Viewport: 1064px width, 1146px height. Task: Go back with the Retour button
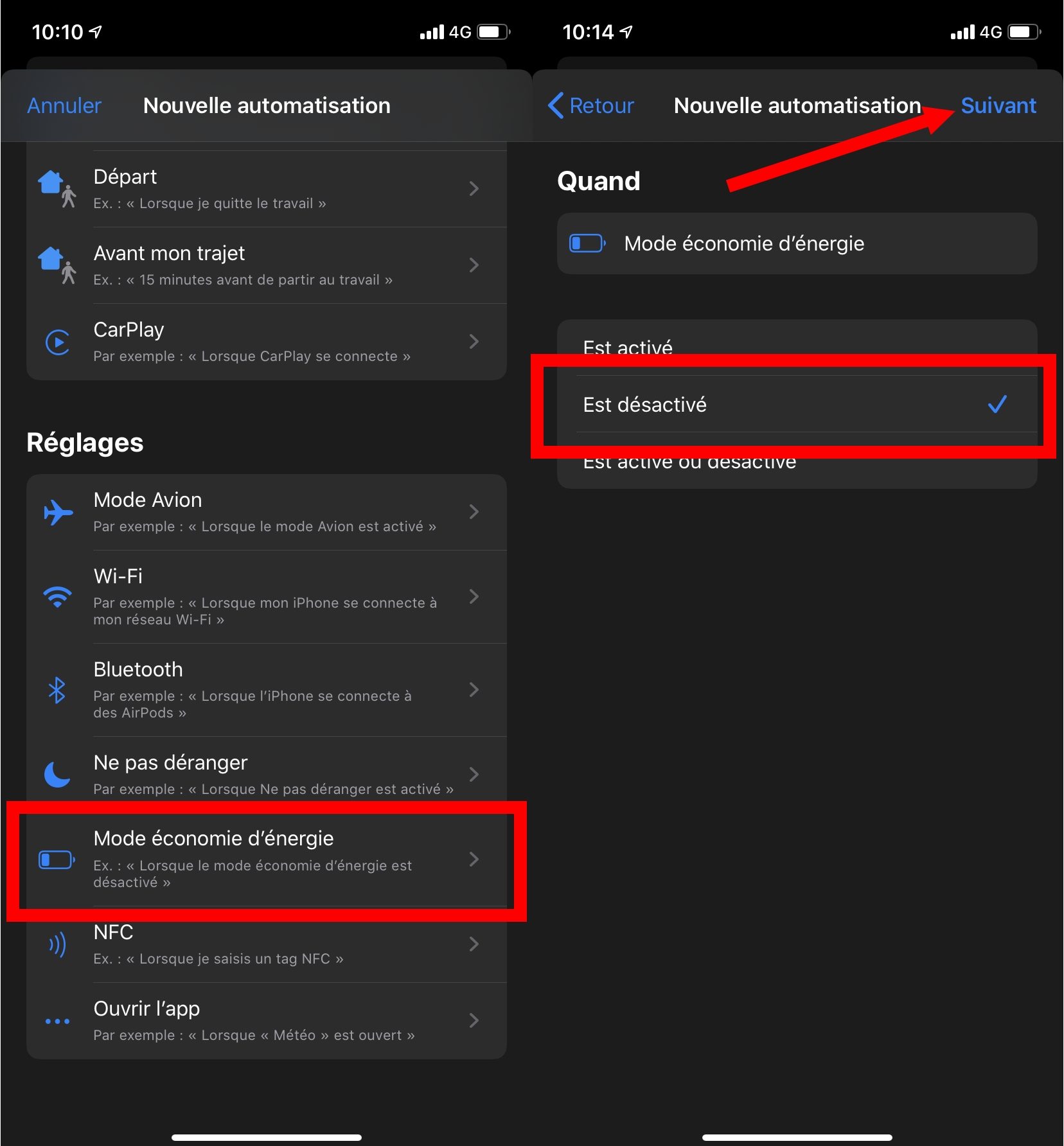click(x=591, y=105)
